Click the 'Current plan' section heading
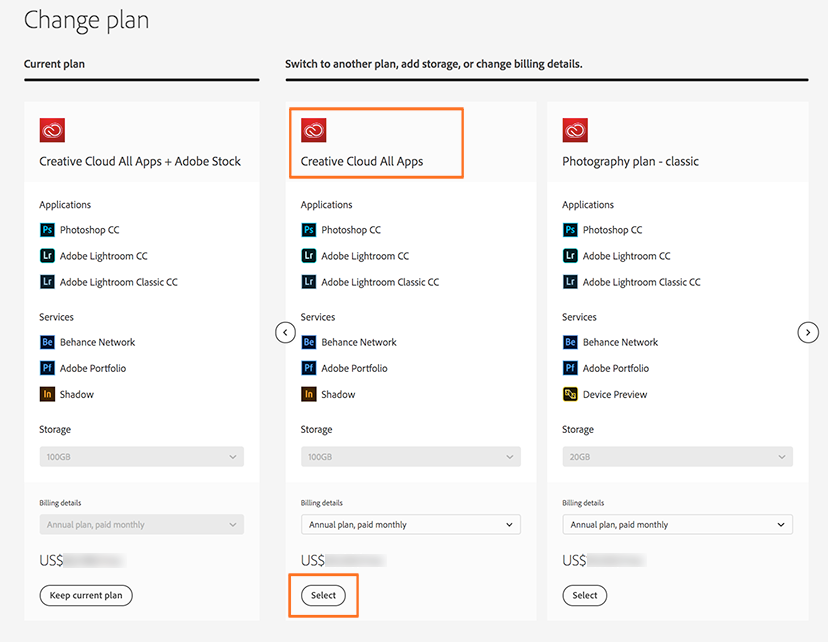The width and height of the screenshot is (828, 642). [x=54, y=64]
